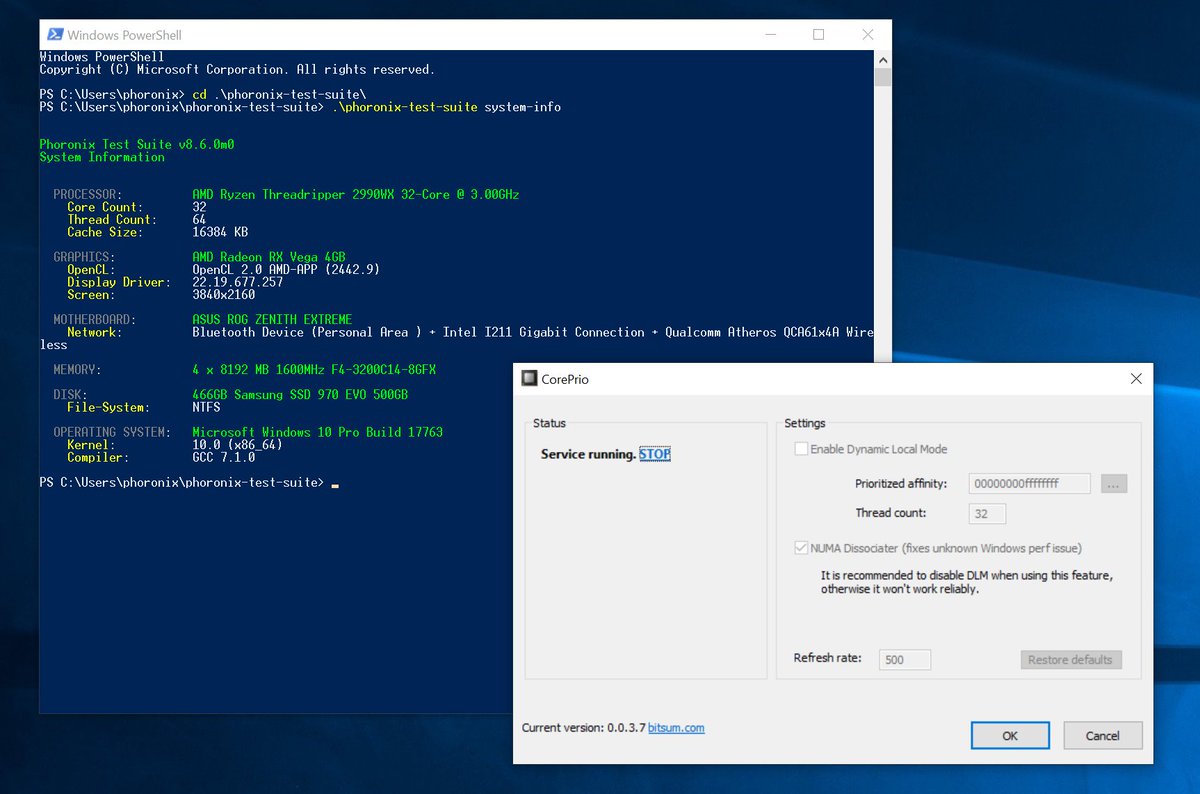Click the 'Service running.' status text

[x=588, y=454]
